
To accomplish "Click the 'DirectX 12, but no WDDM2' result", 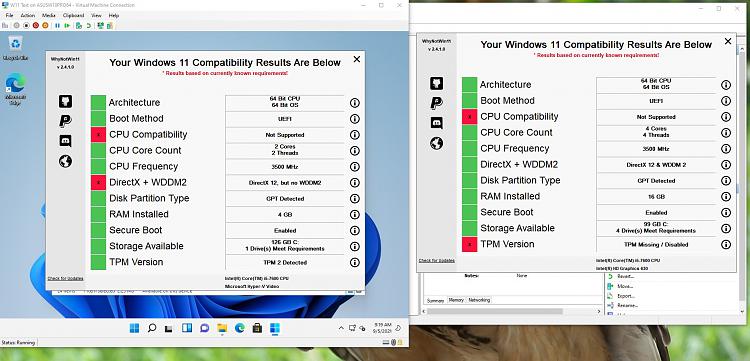I will 285,183.
